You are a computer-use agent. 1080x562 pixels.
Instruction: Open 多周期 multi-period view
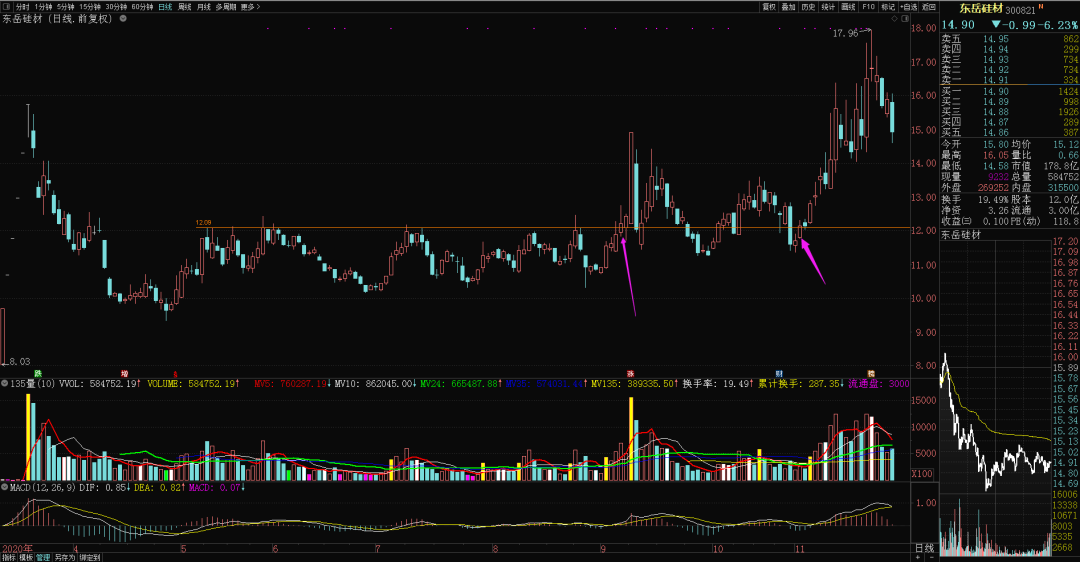pos(226,6)
